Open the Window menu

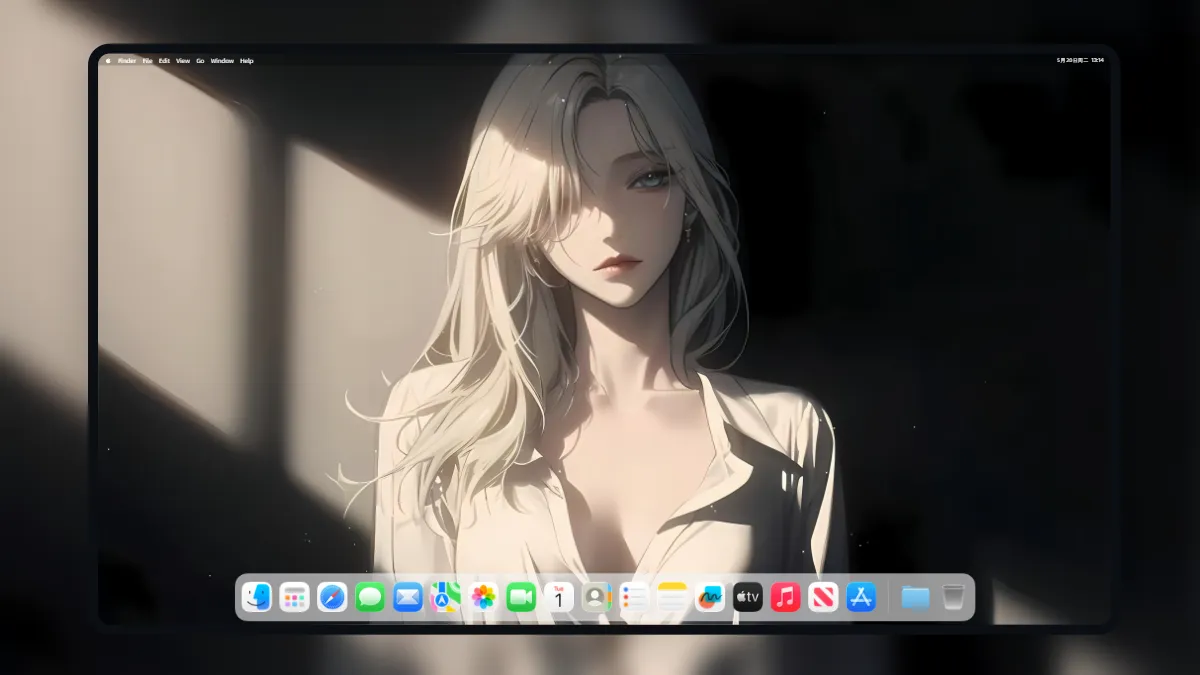pyautogui.click(x=222, y=61)
